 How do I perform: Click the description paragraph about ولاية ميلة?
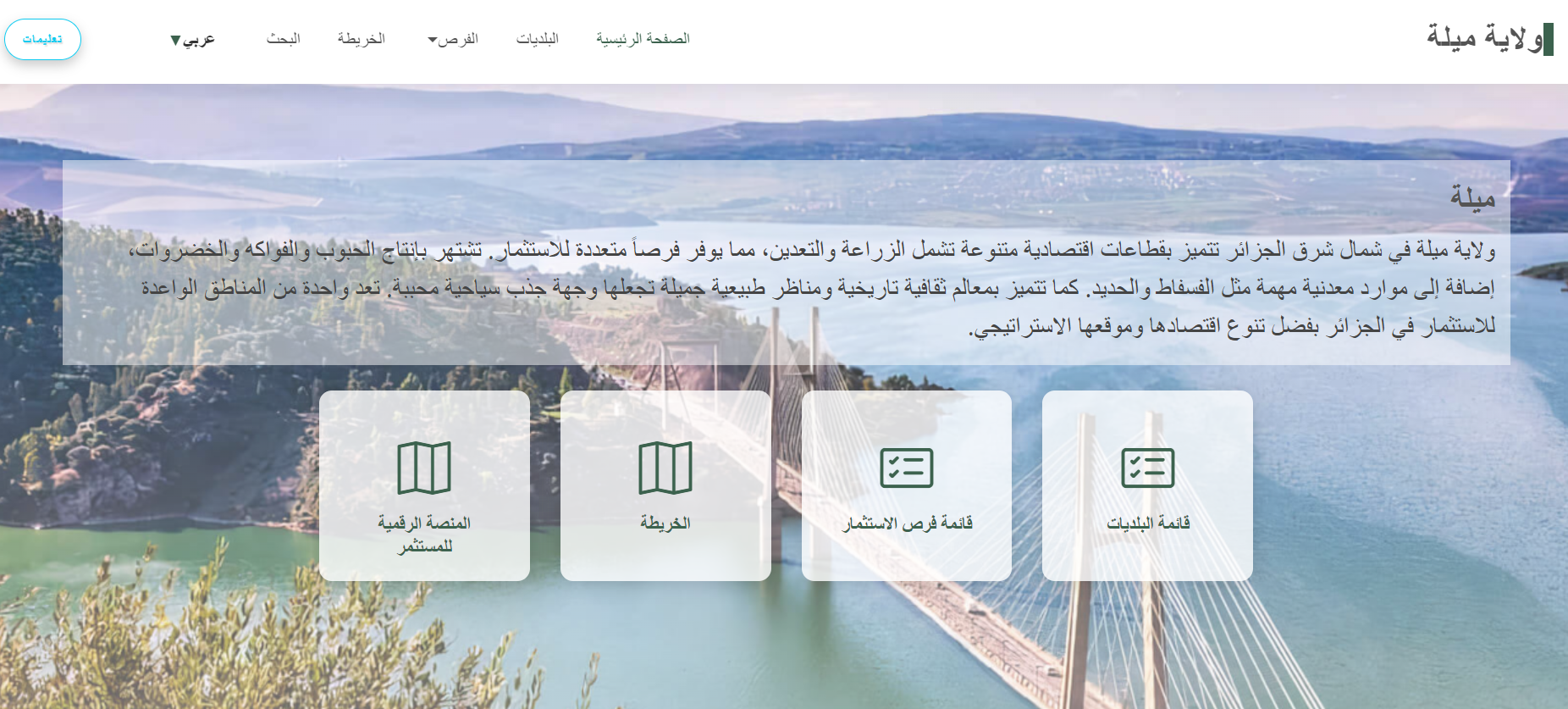click(813, 287)
